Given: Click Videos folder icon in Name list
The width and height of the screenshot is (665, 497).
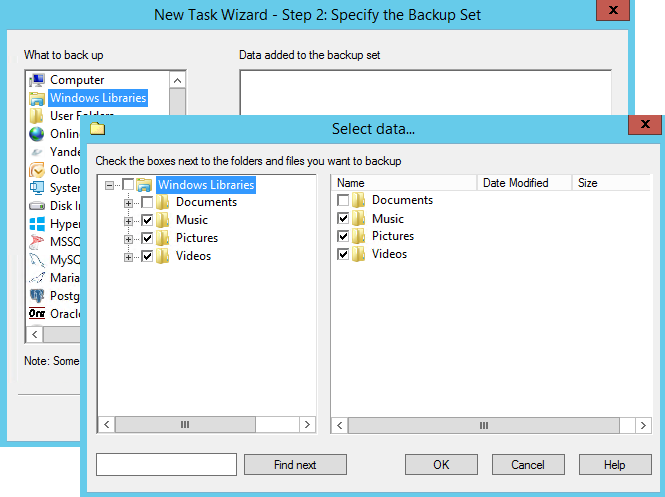Looking at the screenshot, I should point(359,254).
